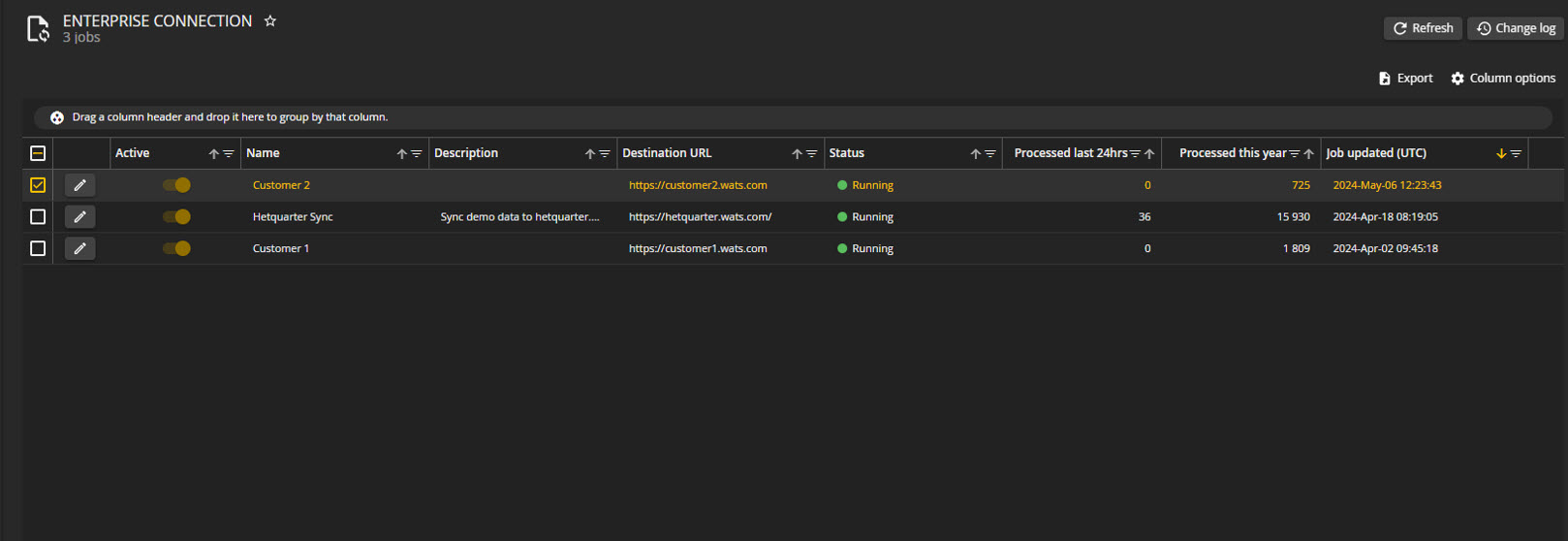Open filter menu for Active column
Image resolution: width=1568 pixels, height=541 pixels.
click(229, 154)
